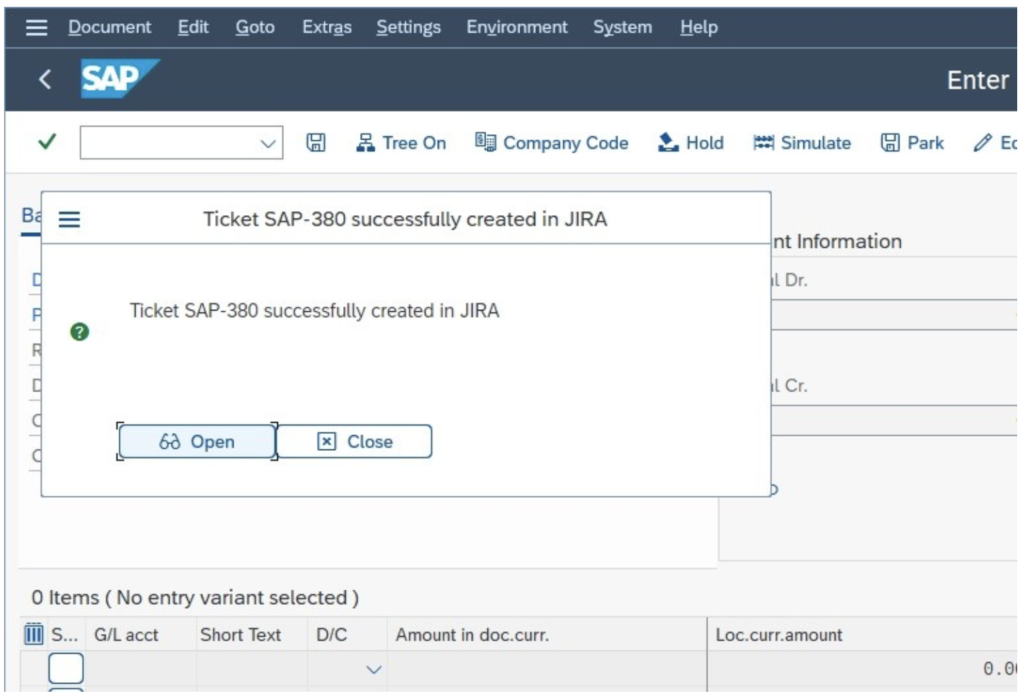Open the Environment menu
This screenshot has width=1024, height=700.
(517, 27)
